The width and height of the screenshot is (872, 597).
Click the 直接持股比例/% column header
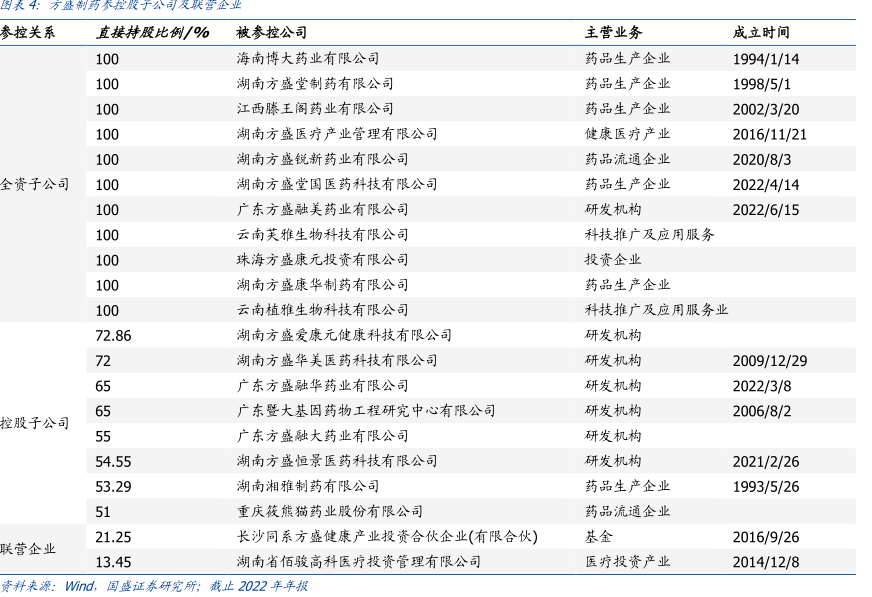[x=152, y=32]
